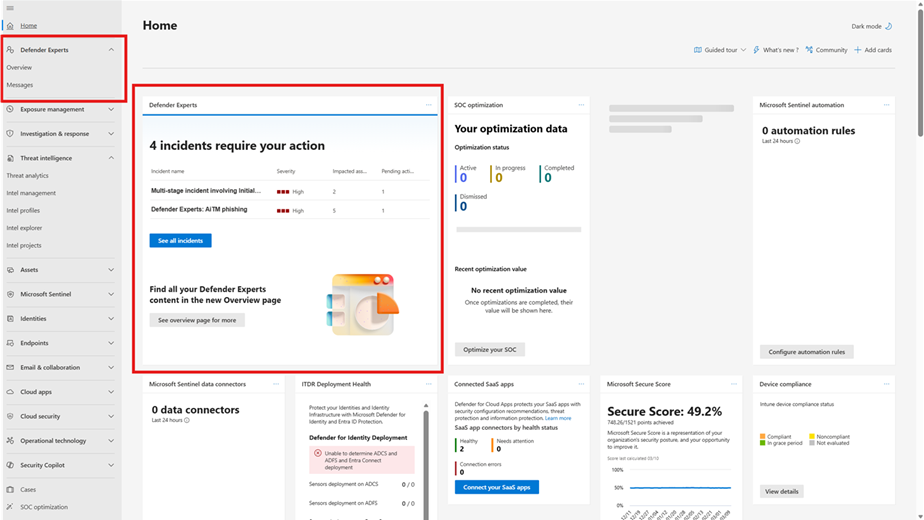The width and height of the screenshot is (924, 520).
Task: Click the Home icon in sidebar
Action: pyautogui.click(x=10, y=25)
